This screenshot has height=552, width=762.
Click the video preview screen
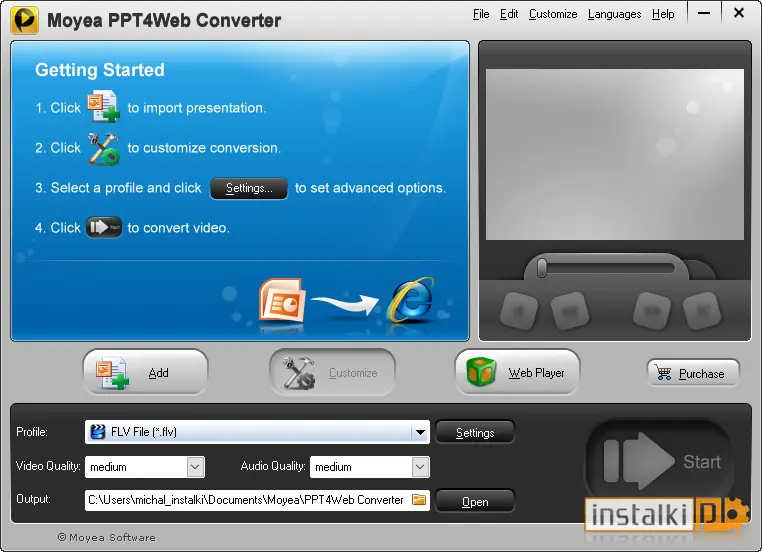coord(615,154)
